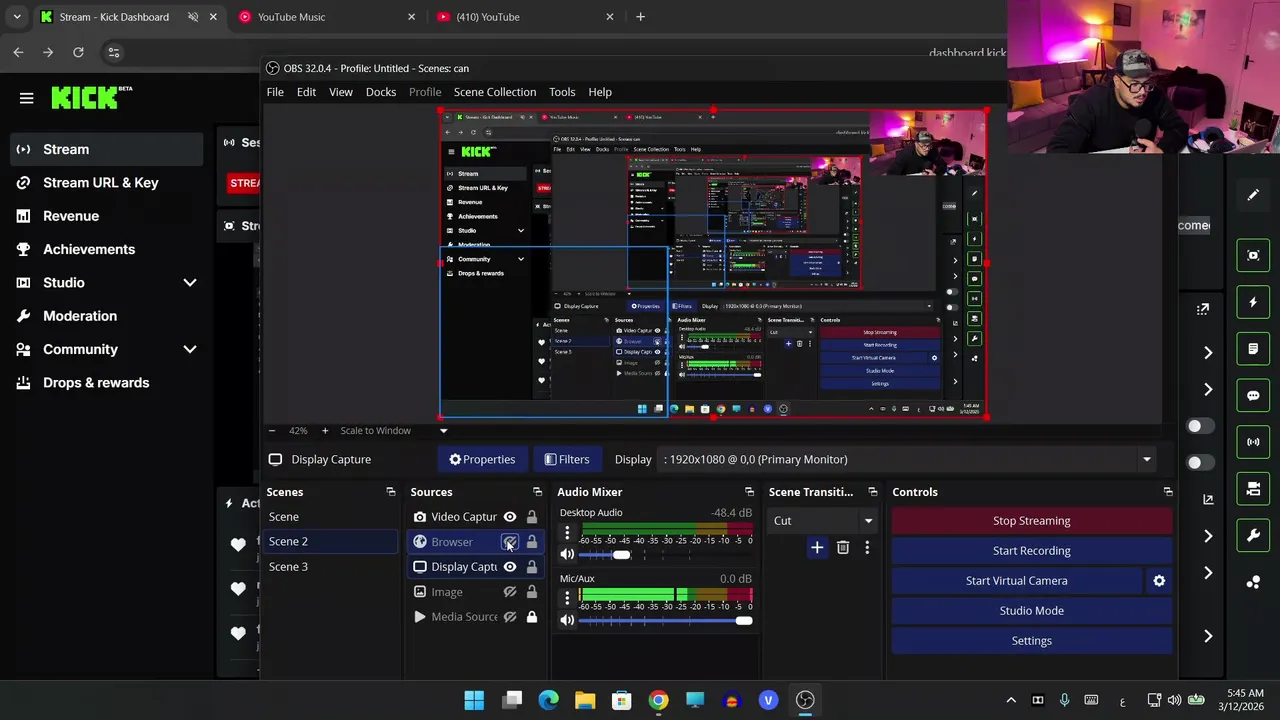1280x720 pixels.
Task: Add a scene transition with plus
Action: [817, 548]
